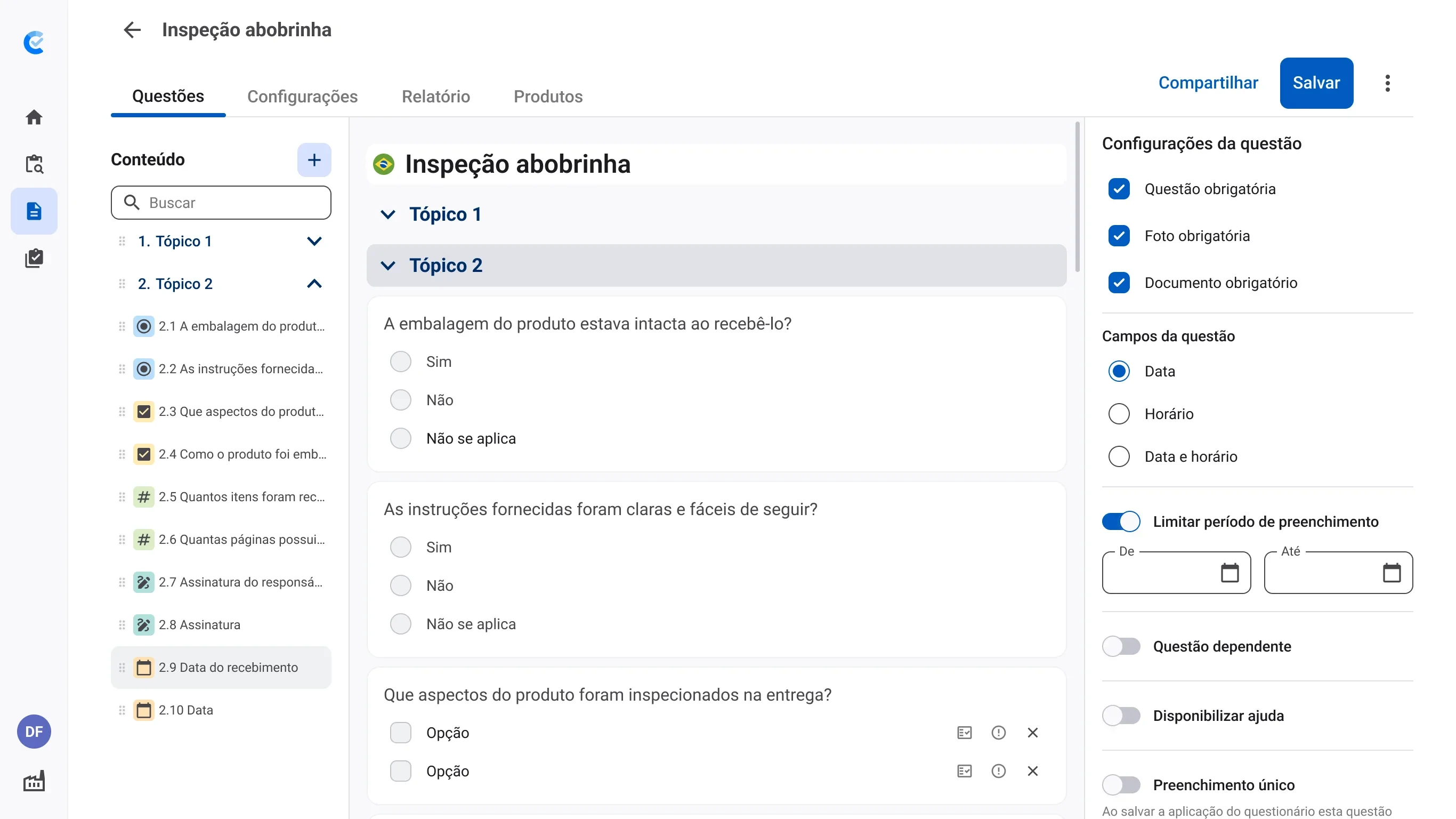The image size is (1456, 819).
Task: Click the Salvar button
Action: [x=1316, y=83]
